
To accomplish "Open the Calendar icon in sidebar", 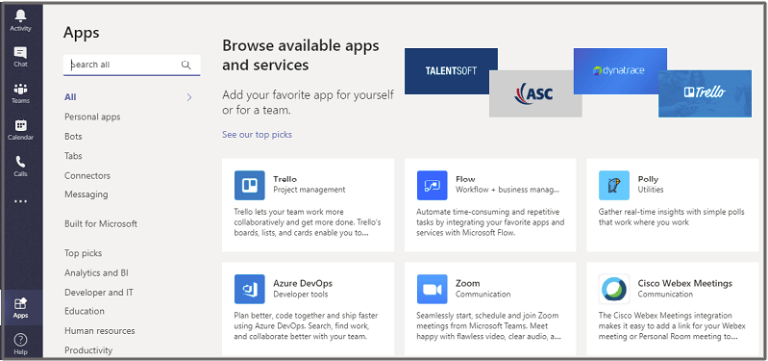I will (x=21, y=125).
